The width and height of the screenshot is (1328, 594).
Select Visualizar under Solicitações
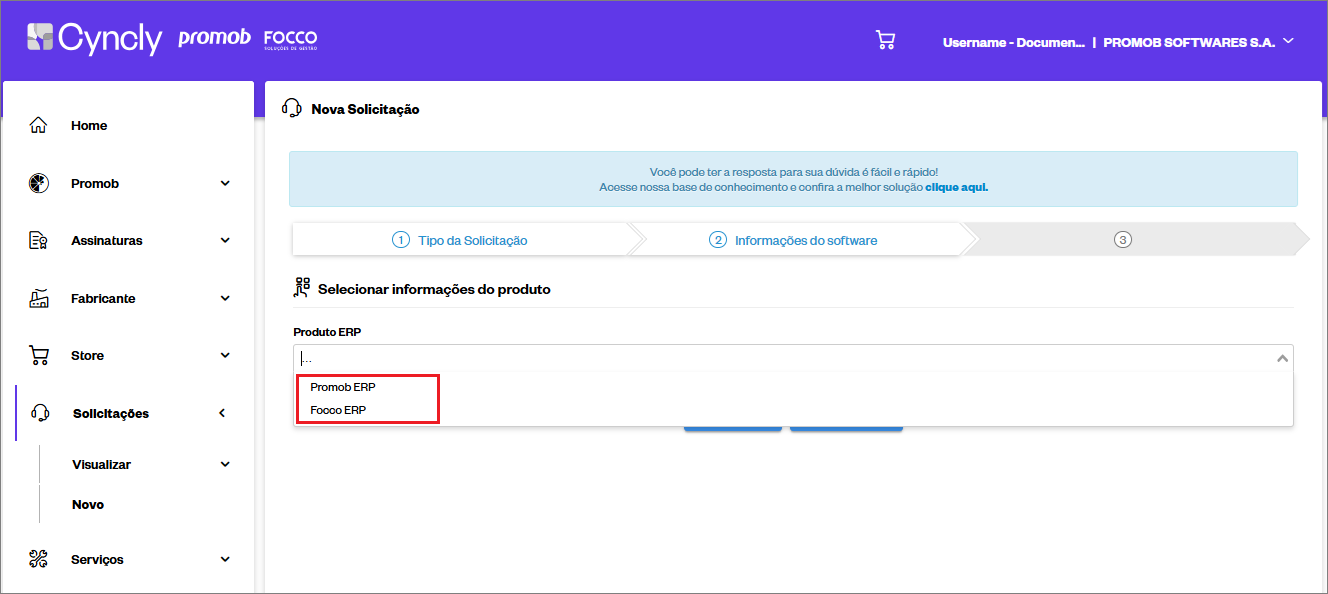pyautogui.click(x=101, y=464)
